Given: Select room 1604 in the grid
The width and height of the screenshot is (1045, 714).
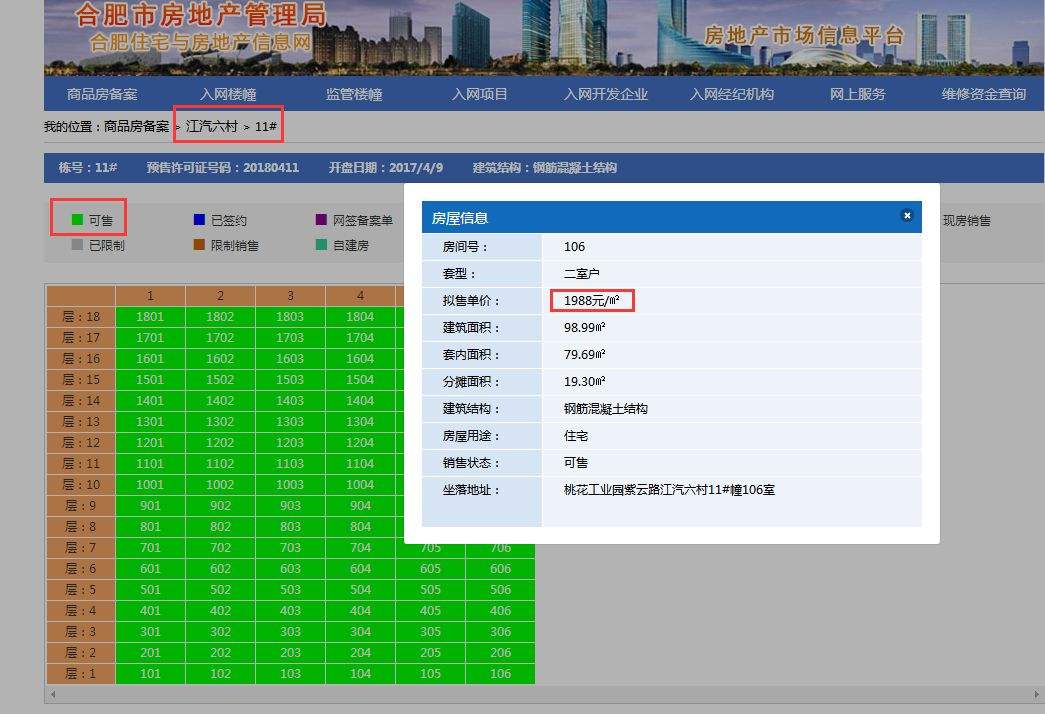Looking at the screenshot, I should 360,359.
